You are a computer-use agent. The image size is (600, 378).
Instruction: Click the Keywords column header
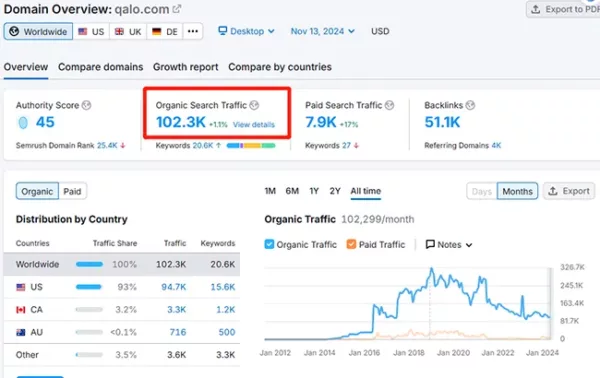(x=218, y=243)
